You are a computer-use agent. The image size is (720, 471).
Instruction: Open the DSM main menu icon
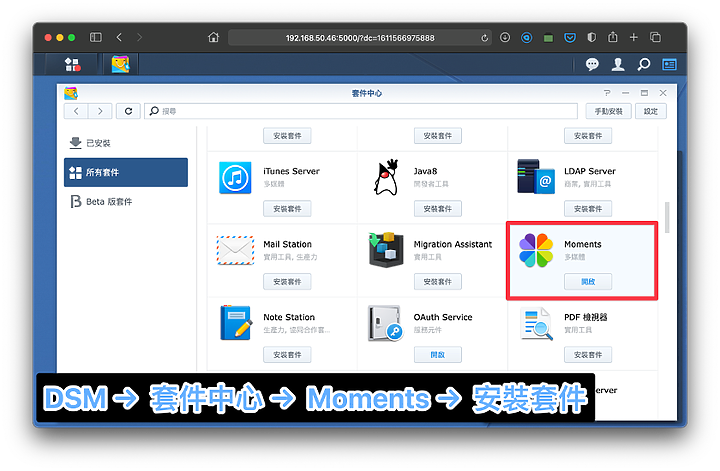click(x=73, y=65)
